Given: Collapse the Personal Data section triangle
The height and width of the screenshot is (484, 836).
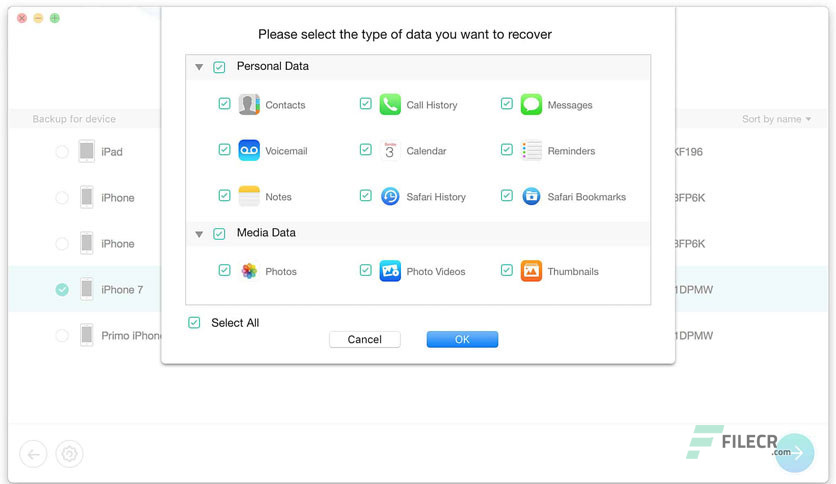Looking at the screenshot, I should 199,67.
